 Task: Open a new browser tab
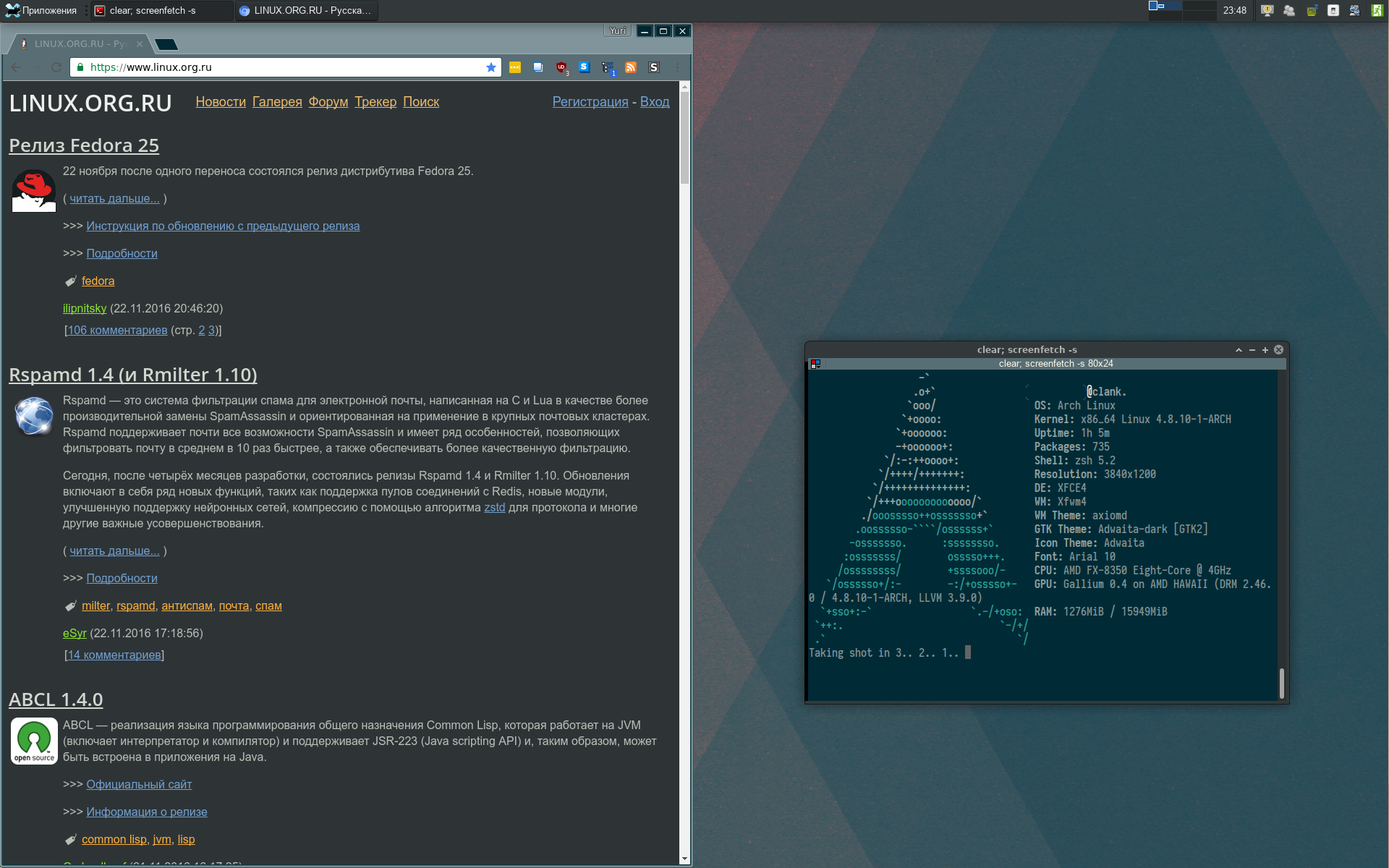166,45
